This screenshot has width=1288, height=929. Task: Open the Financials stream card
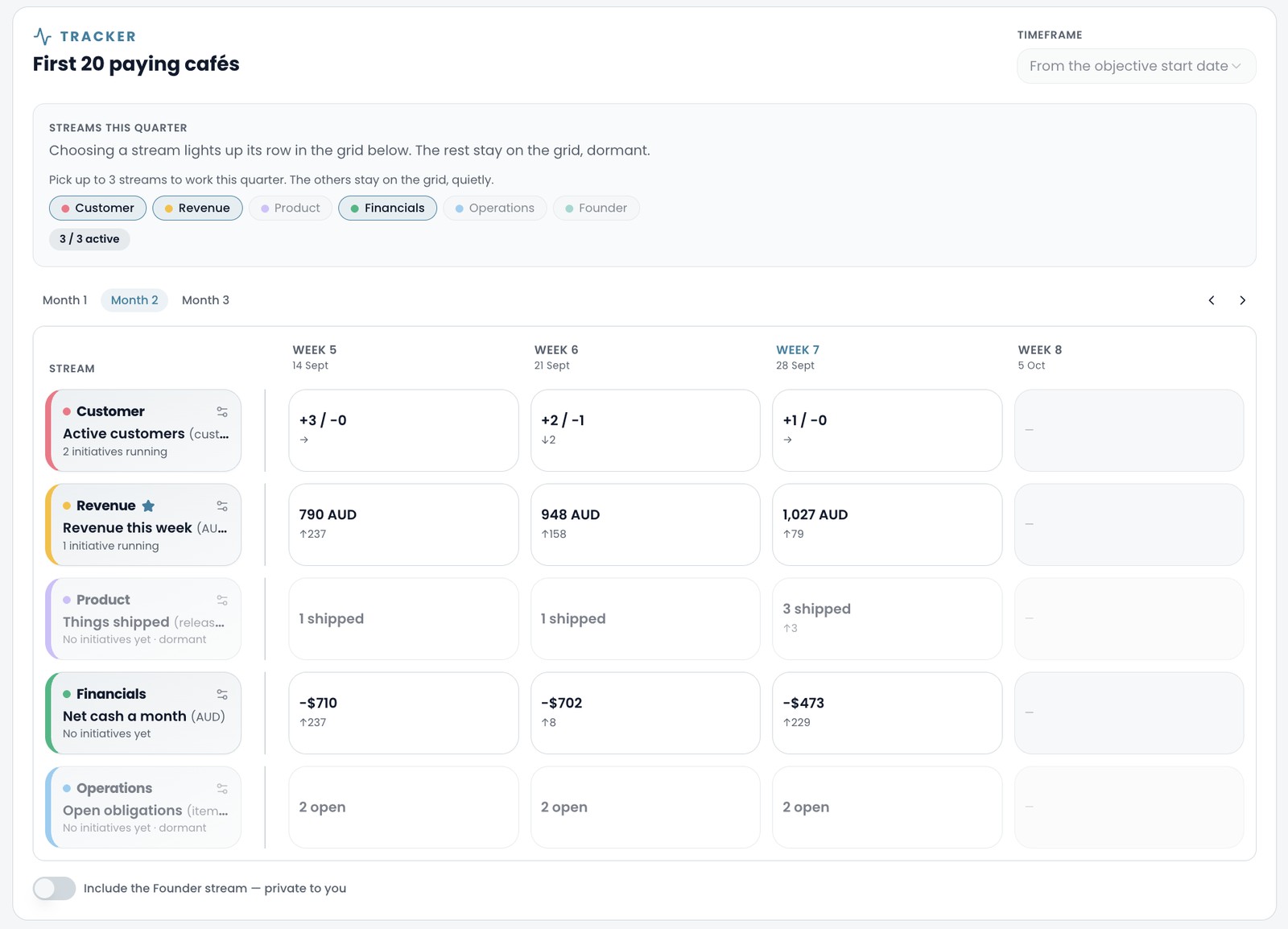pos(143,713)
